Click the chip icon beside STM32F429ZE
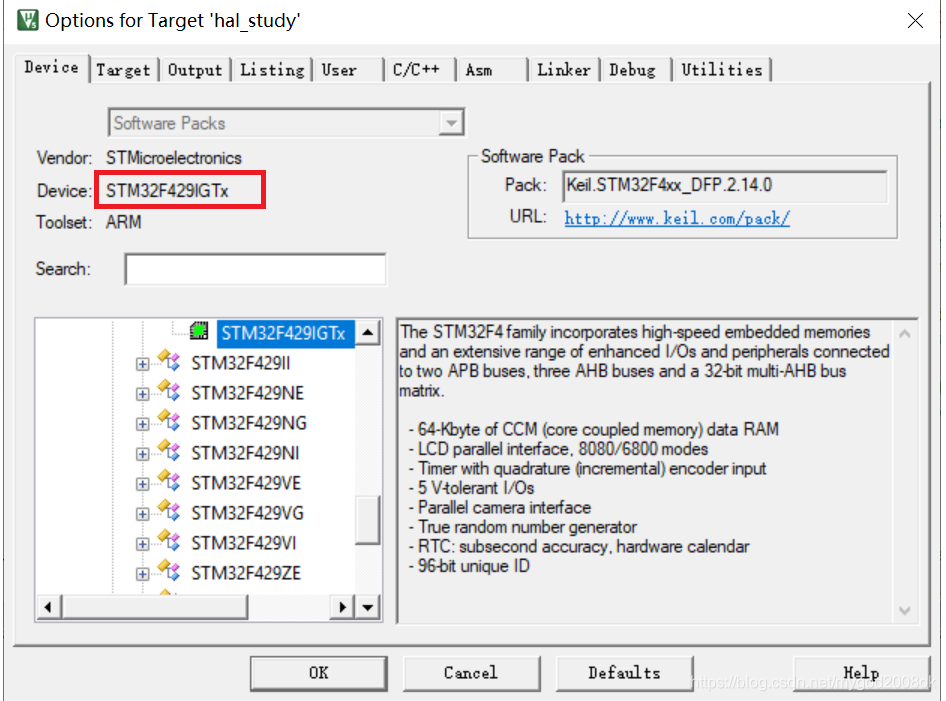 167,572
